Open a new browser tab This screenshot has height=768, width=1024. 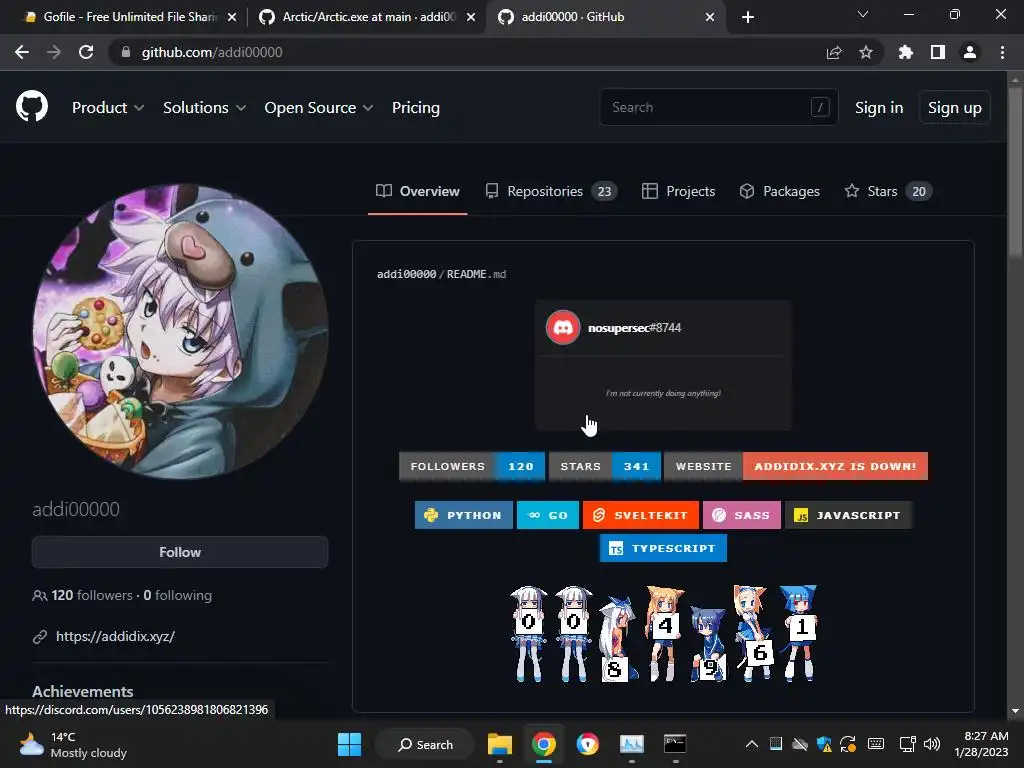coord(748,17)
